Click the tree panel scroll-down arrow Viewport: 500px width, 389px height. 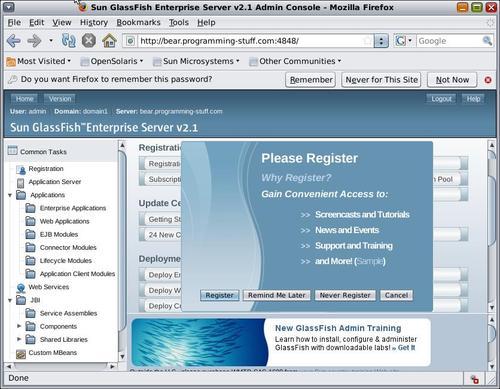click(122, 356)
